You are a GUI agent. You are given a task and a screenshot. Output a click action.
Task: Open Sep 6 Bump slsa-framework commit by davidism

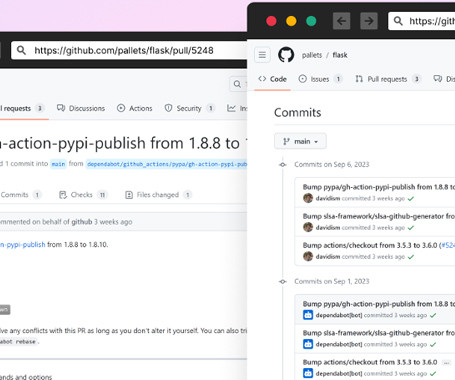click(x=379, y=216)
